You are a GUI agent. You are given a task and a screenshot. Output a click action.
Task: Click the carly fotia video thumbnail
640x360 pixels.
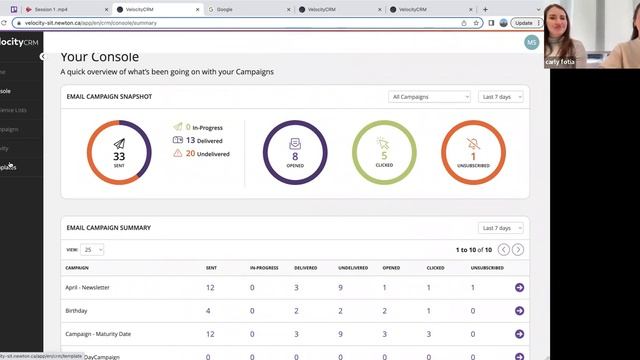[592, 34]
